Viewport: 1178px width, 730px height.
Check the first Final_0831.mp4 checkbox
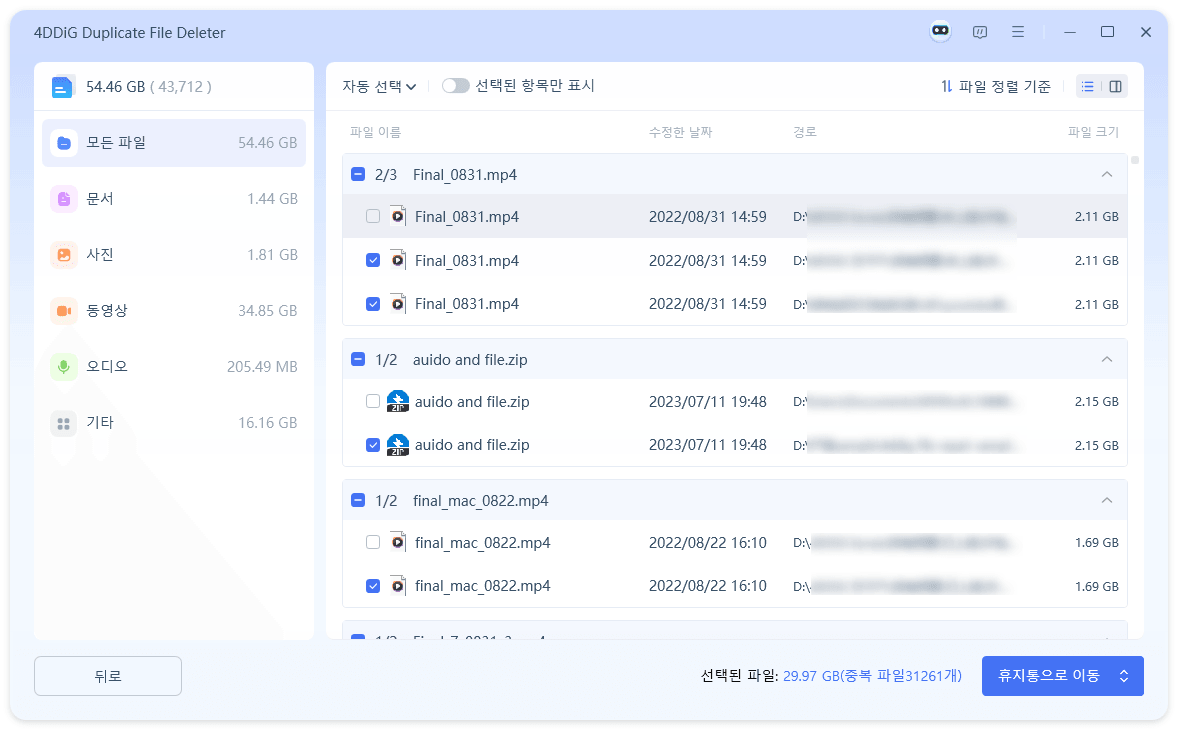click(373, 216)
